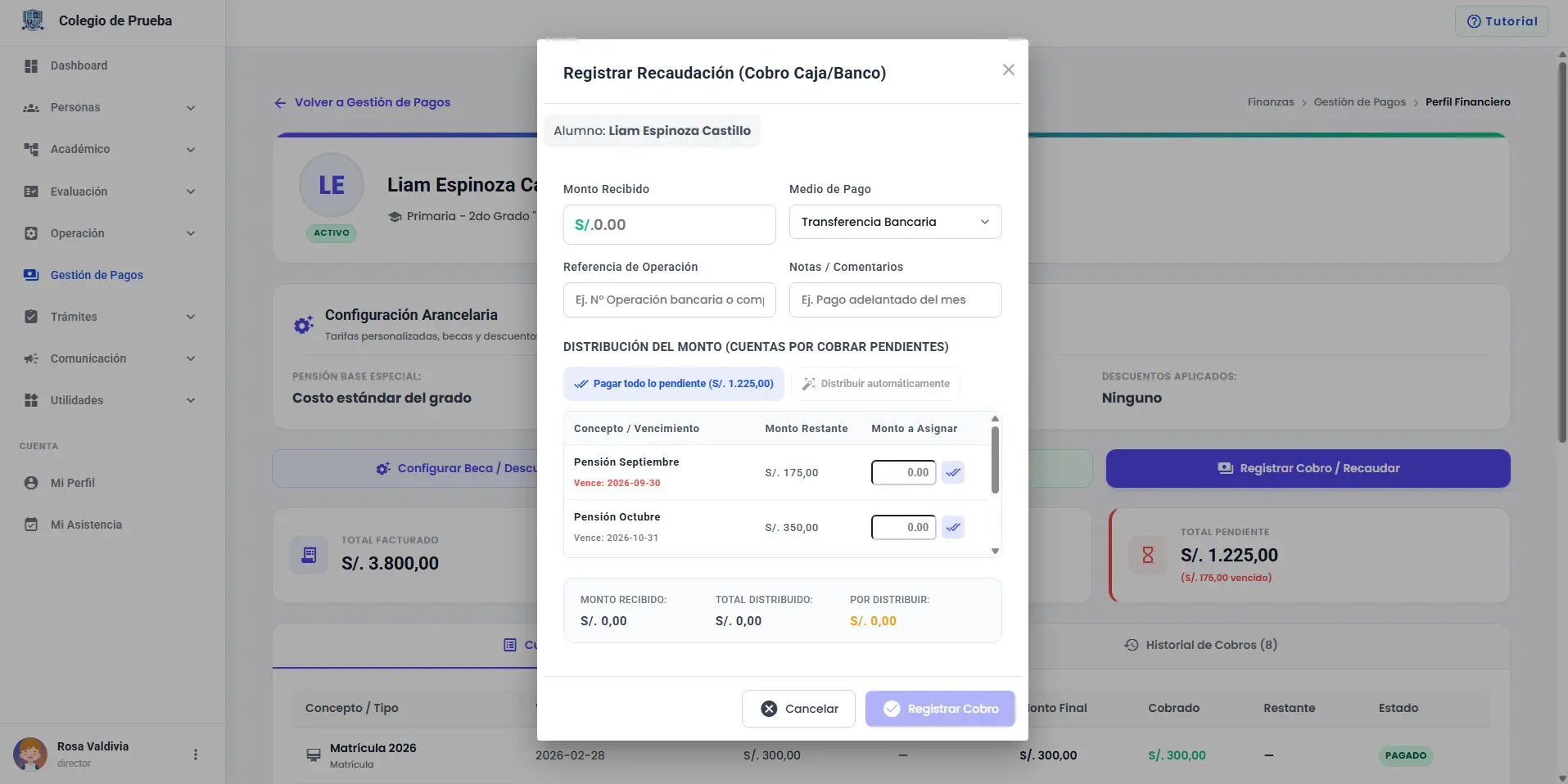Image resolution: width=1568 pixels, height=784 pixels.
Task: Open user options menu for Rosa Valdivia
Action: coord(195,755)
